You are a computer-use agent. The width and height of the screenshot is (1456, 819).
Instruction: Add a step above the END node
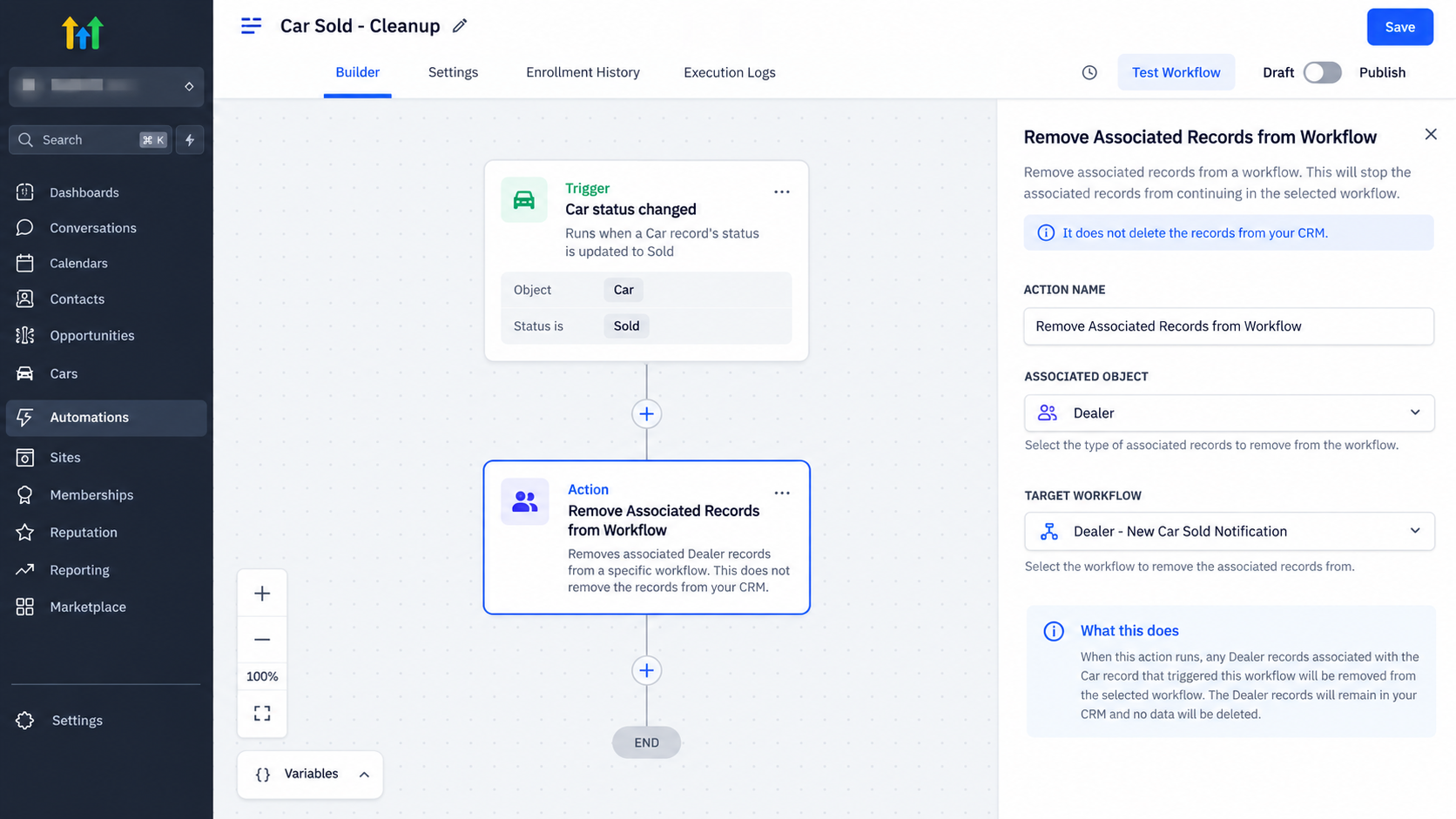[646, 670]
